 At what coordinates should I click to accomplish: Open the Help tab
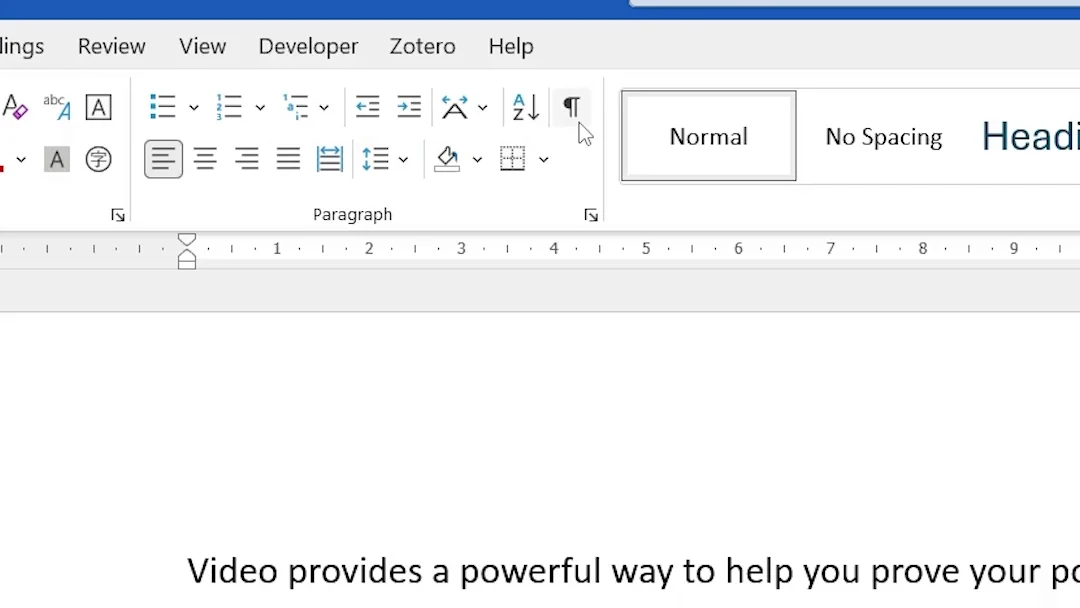pos(511,46)
